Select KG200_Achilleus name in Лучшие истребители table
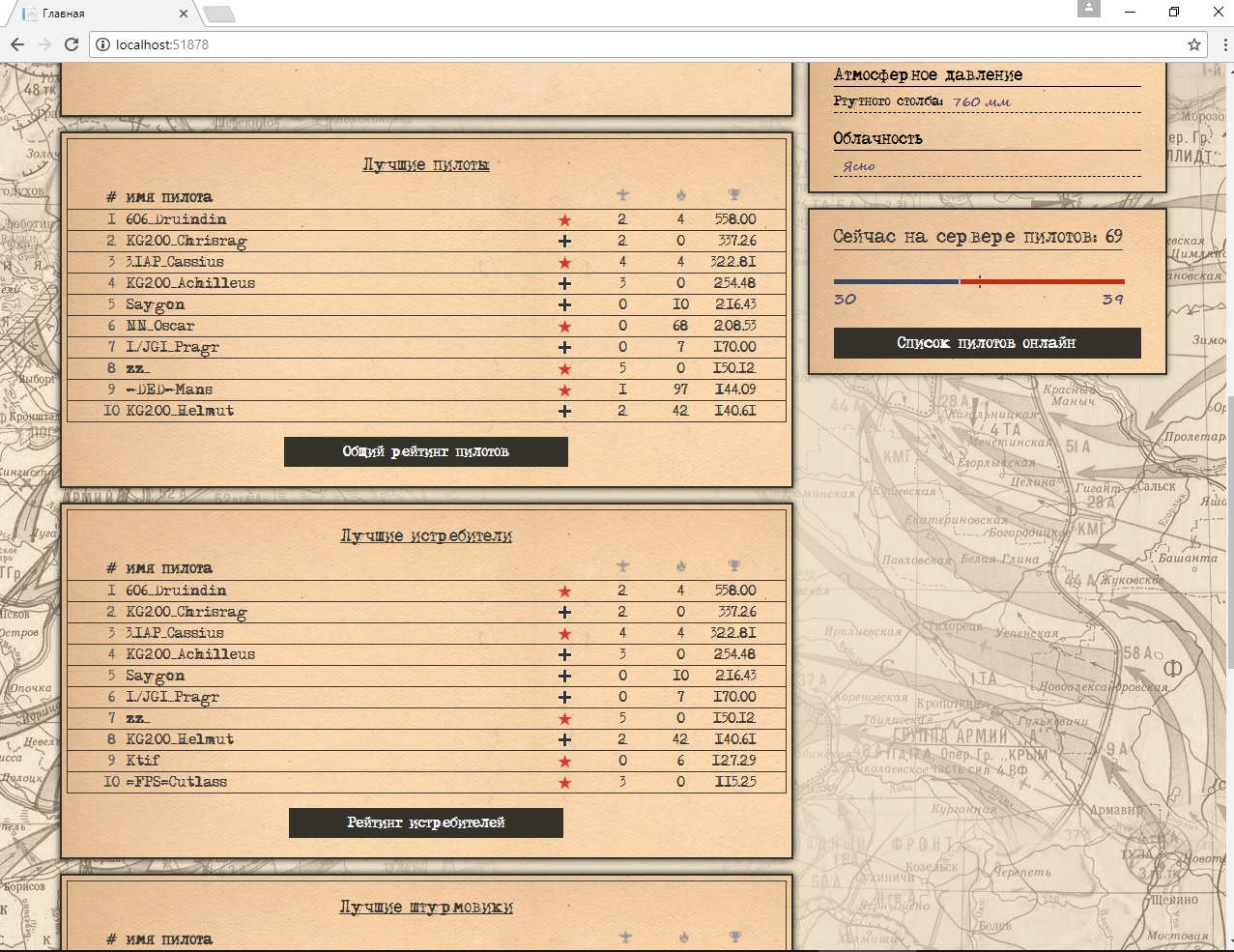The image size is (1234, 952). click(190, 654)
